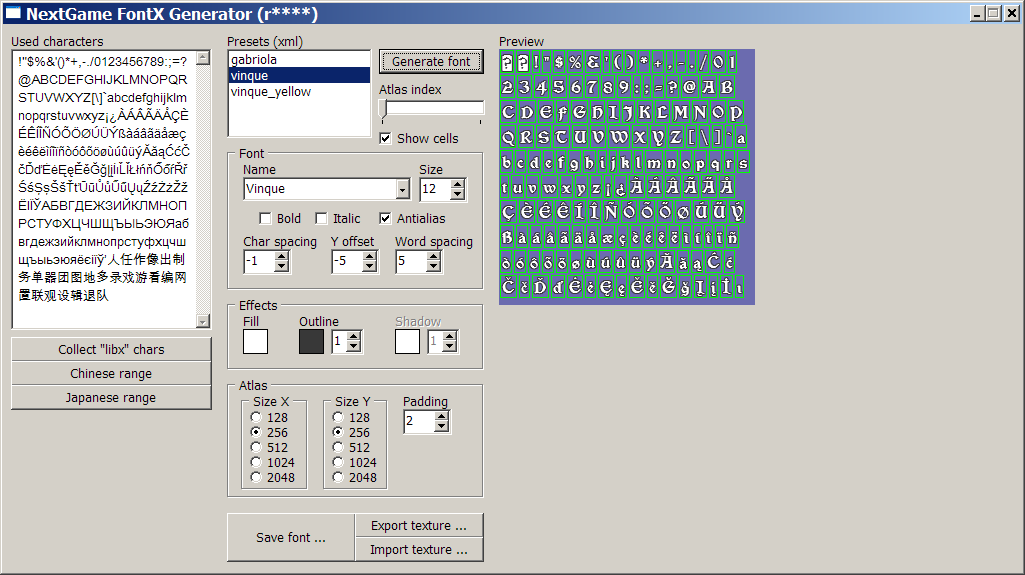Click the Export texture button
Screen dimensions: 1025x575
click(x=419, y=525)
